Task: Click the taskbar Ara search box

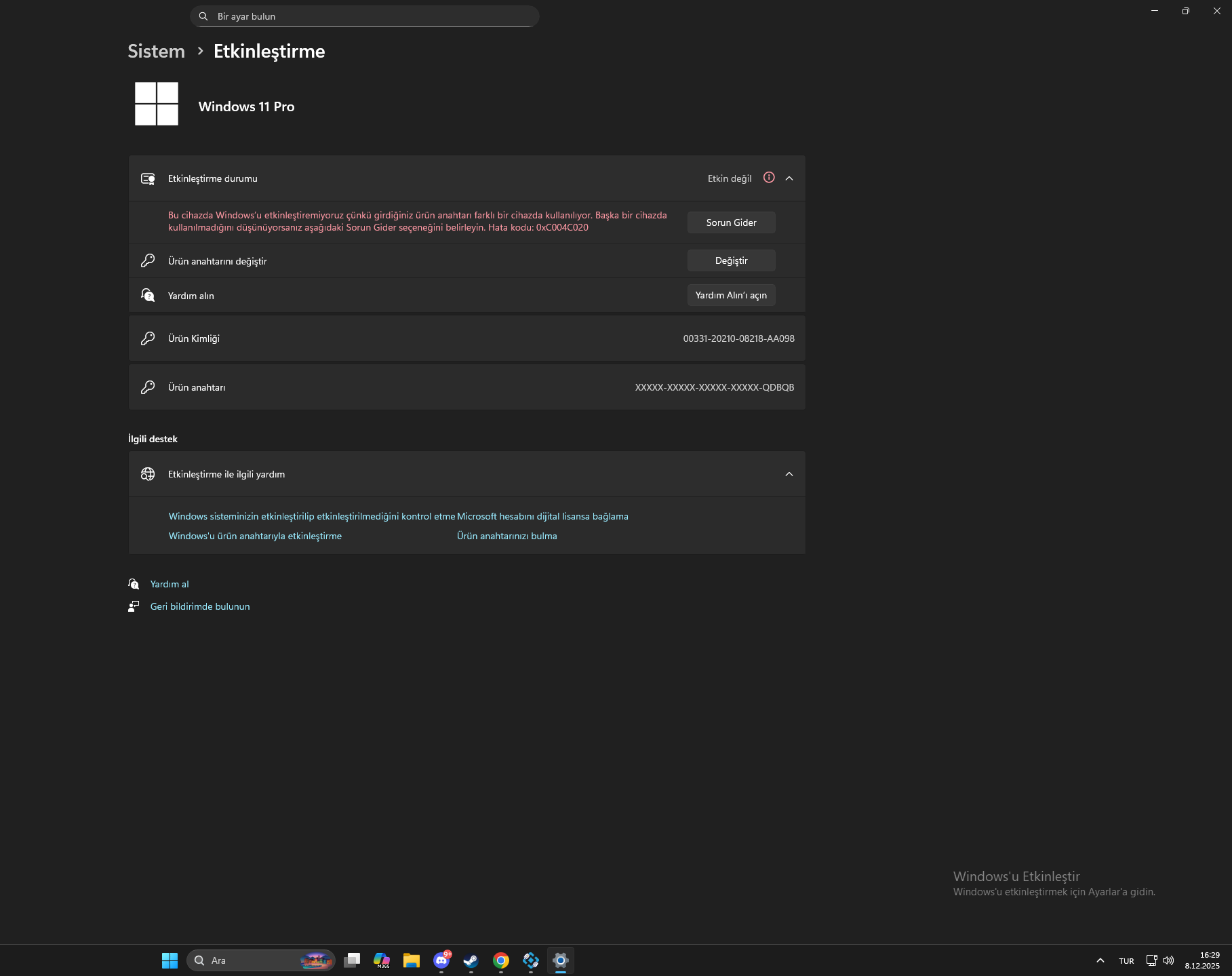Action: 261,960
